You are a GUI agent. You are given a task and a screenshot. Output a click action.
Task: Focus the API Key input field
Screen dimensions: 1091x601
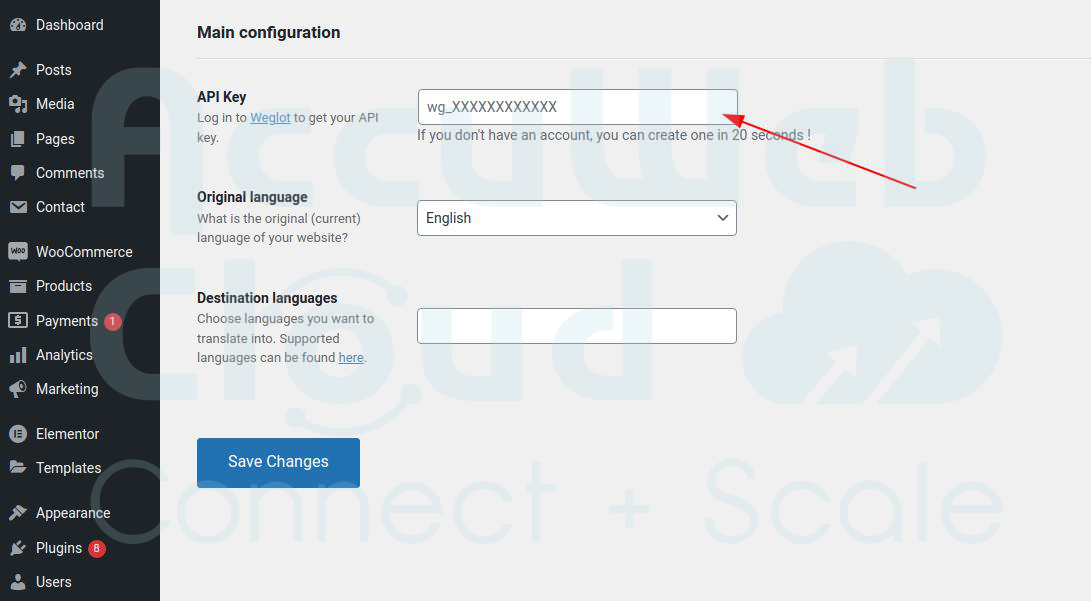[x=577, y=107]
